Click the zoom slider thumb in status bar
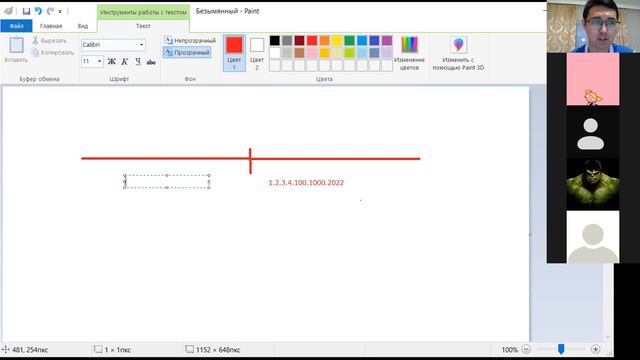The width and height of the screenshot is (640, 360). [x=561, y=349]
